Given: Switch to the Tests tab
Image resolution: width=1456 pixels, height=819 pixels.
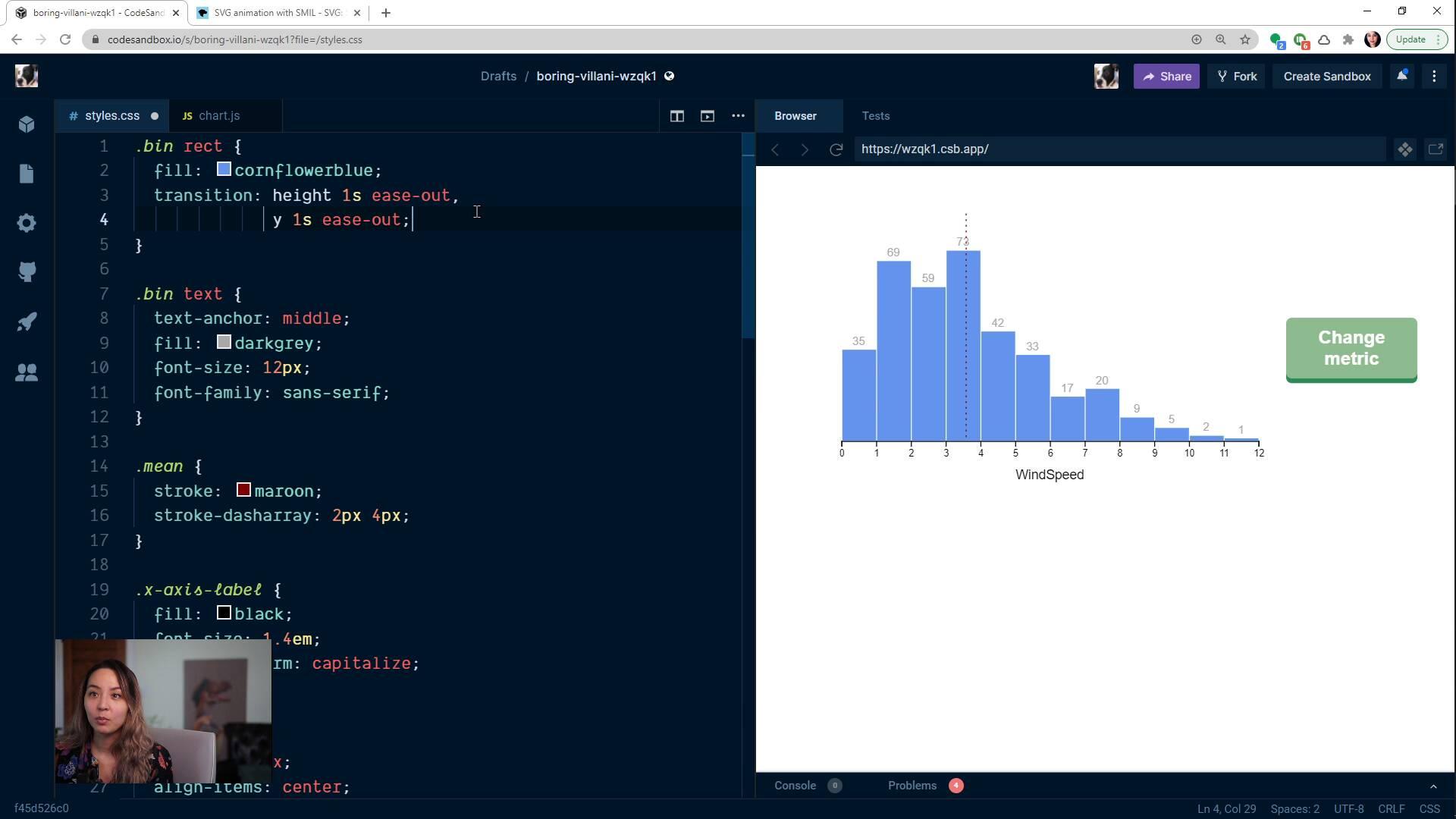Looking at the screenshot, I should [875, 116].
